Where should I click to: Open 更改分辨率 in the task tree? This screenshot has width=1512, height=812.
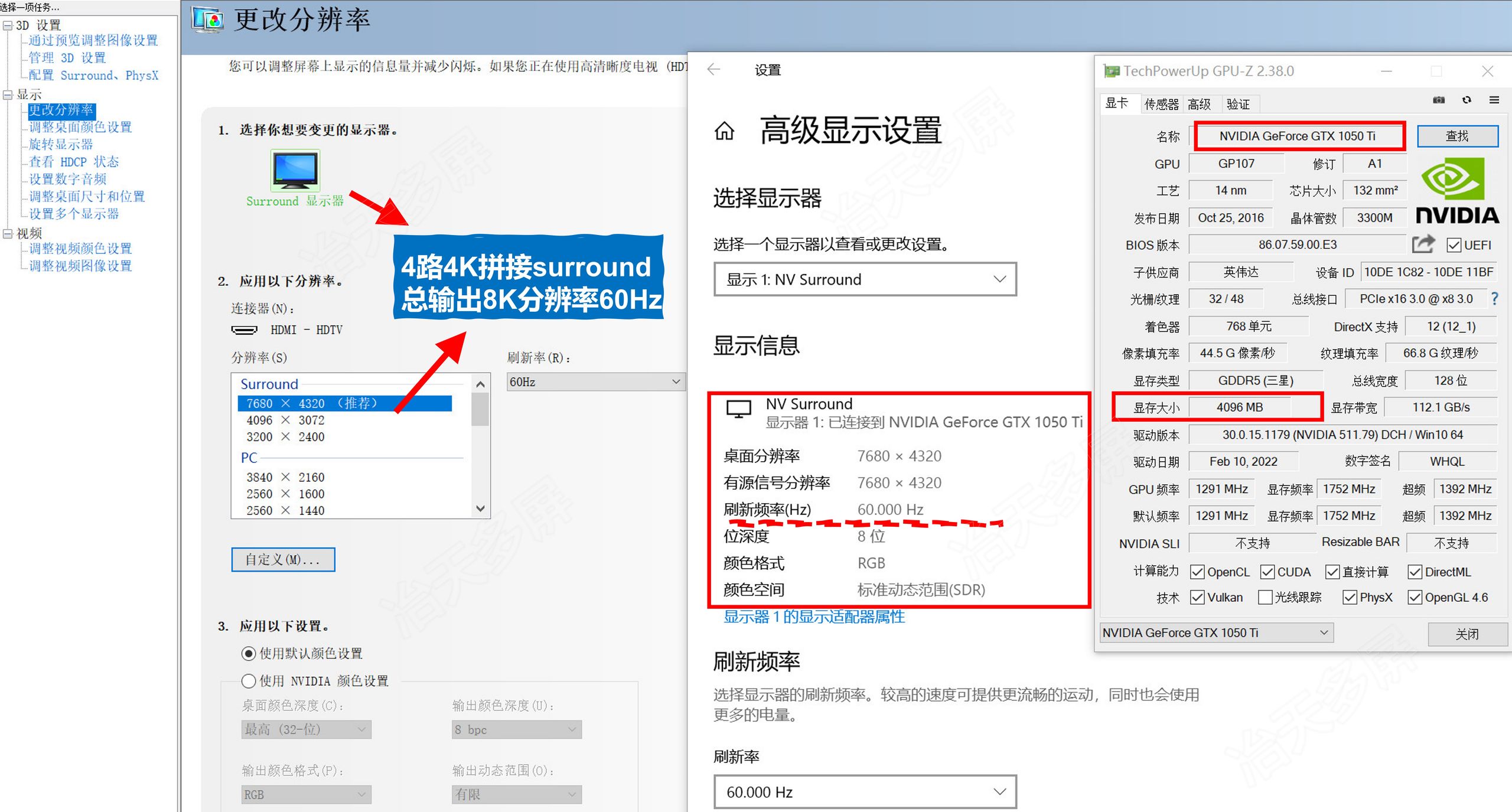point(61,110)
